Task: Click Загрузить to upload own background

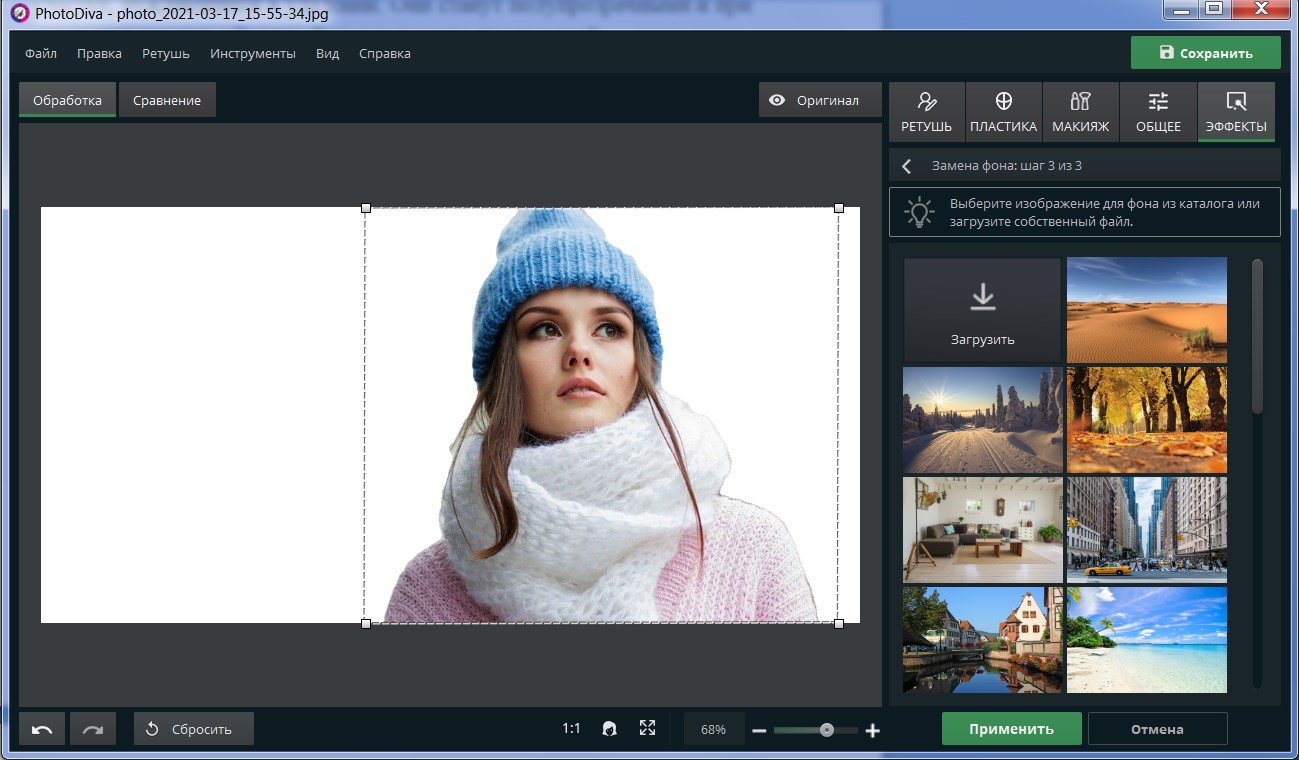Action: point(982,310)
